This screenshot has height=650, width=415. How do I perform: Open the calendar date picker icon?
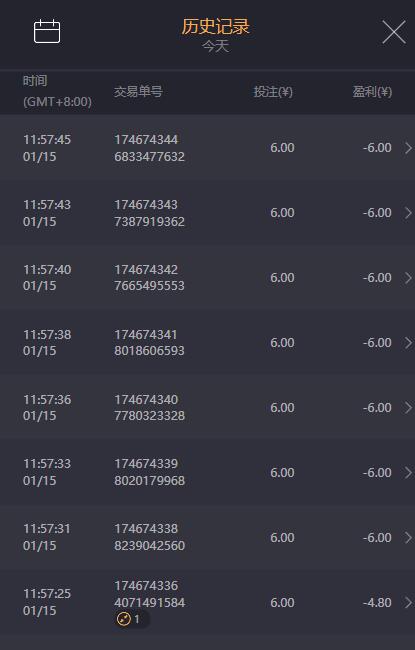pyautogui.click(x=47, y=31)
